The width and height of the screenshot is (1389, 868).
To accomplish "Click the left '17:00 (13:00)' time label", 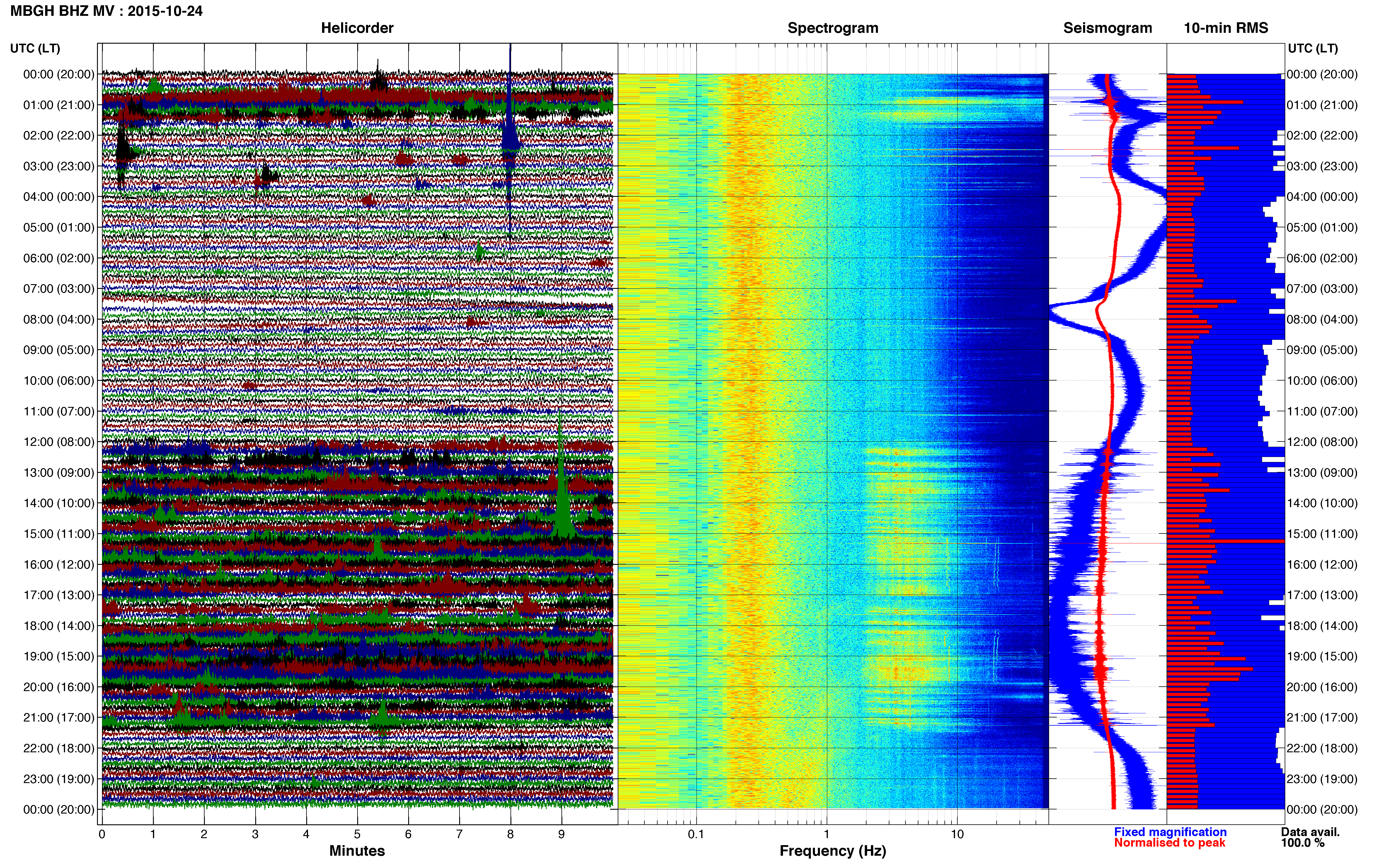I will [59, 595].
